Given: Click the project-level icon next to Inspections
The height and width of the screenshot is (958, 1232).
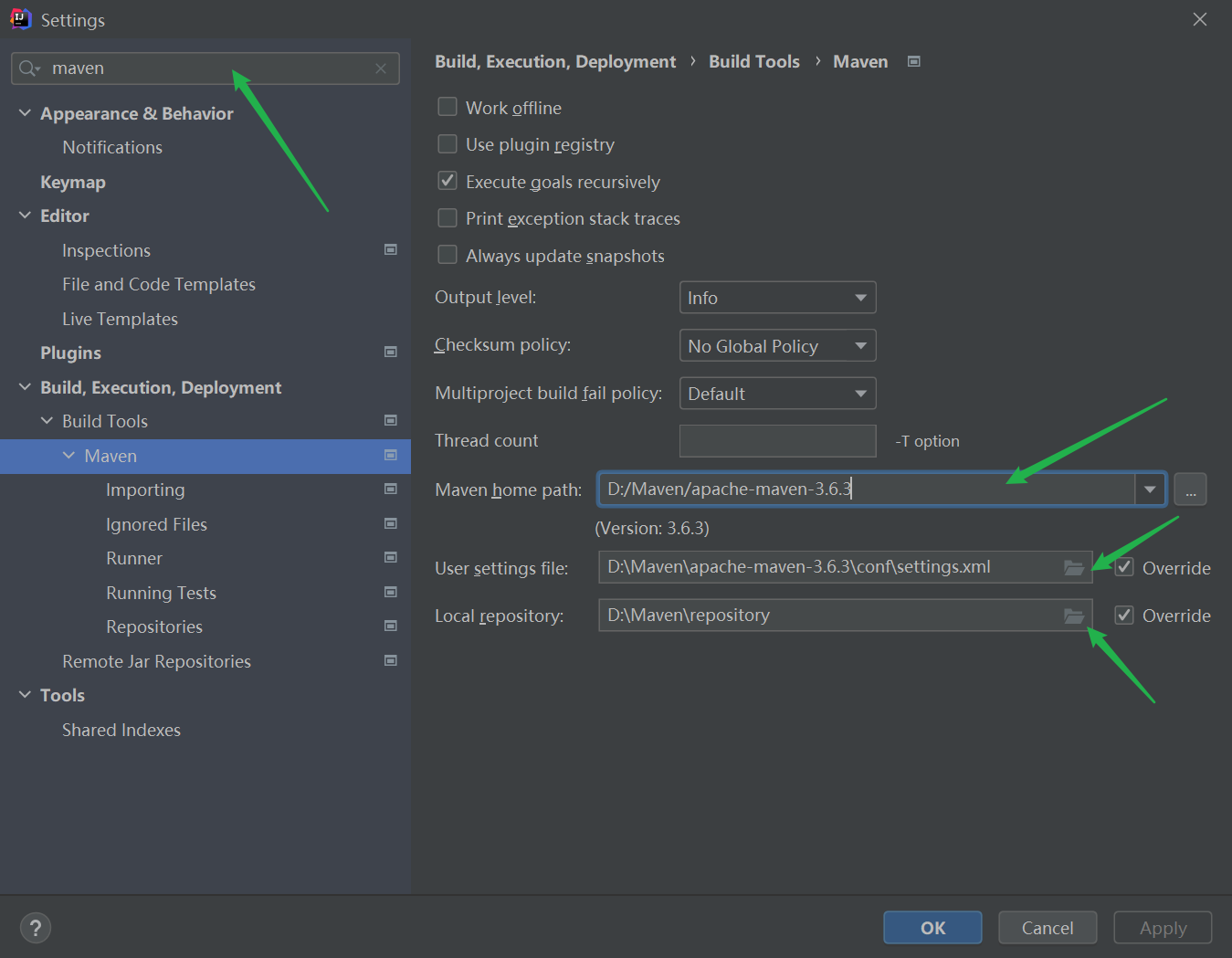Looking at the screenshot, I should [x=391, y=249].
